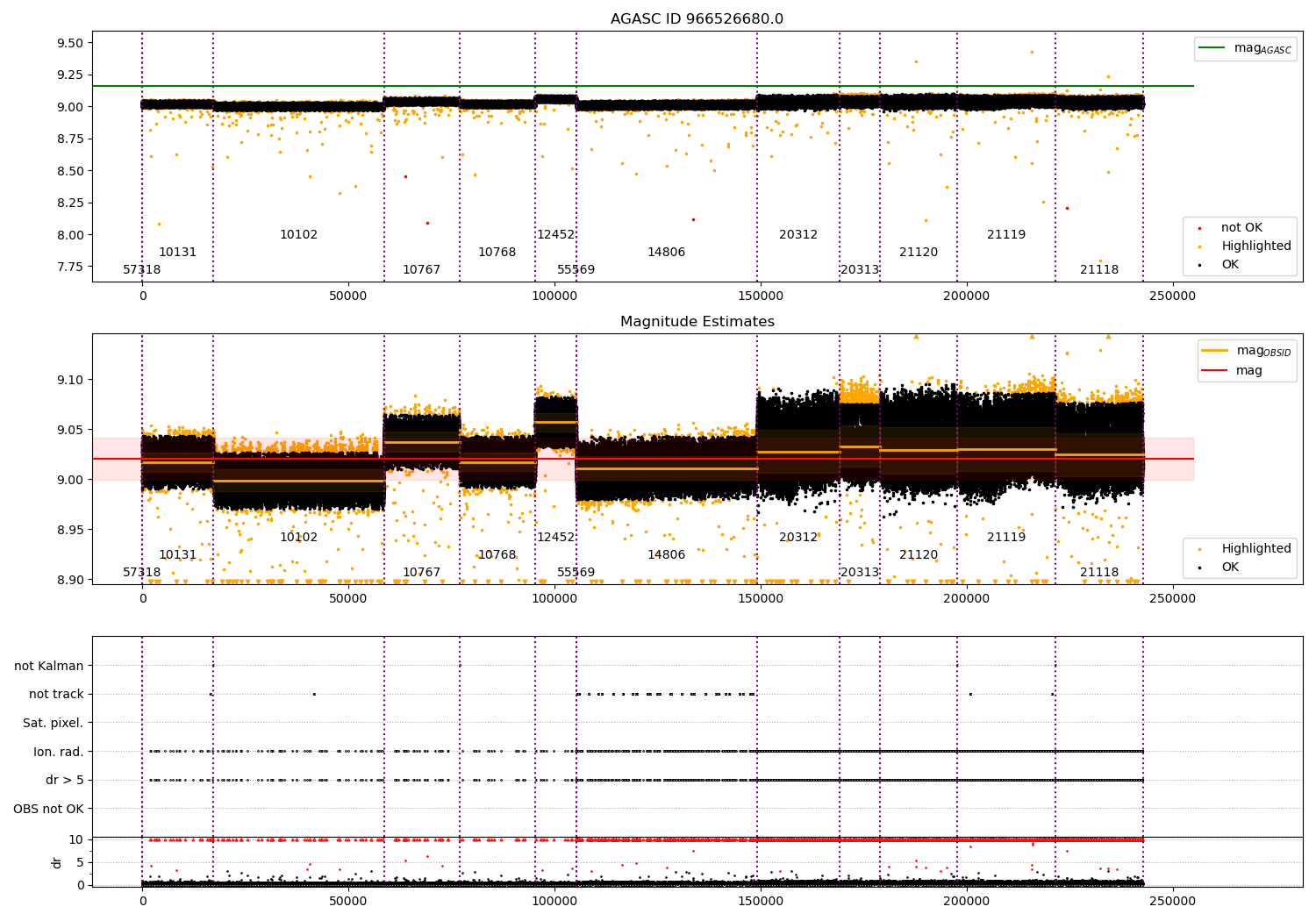Click the title 'AGASC ID 966526680.0'
Viewport: 1316px width, 921px height.
tap(697, 19)
